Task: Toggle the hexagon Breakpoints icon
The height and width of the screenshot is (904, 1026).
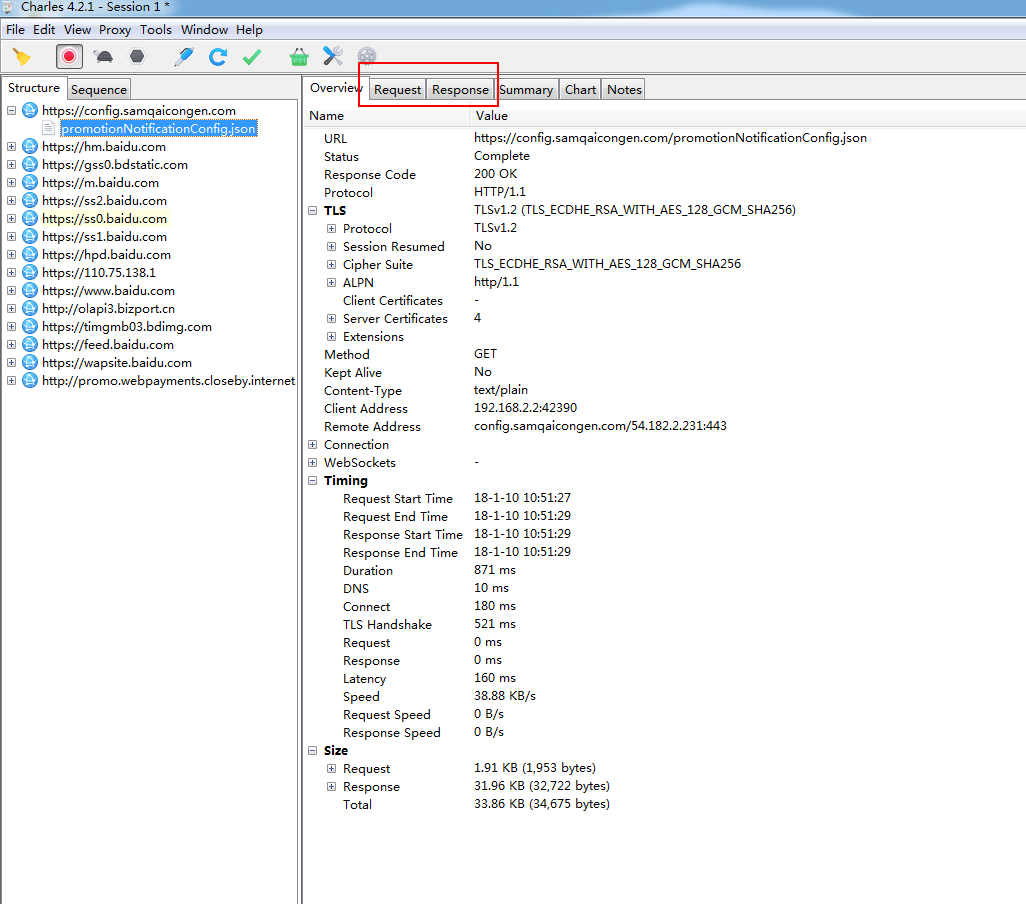Action: (x=137, y=57)
